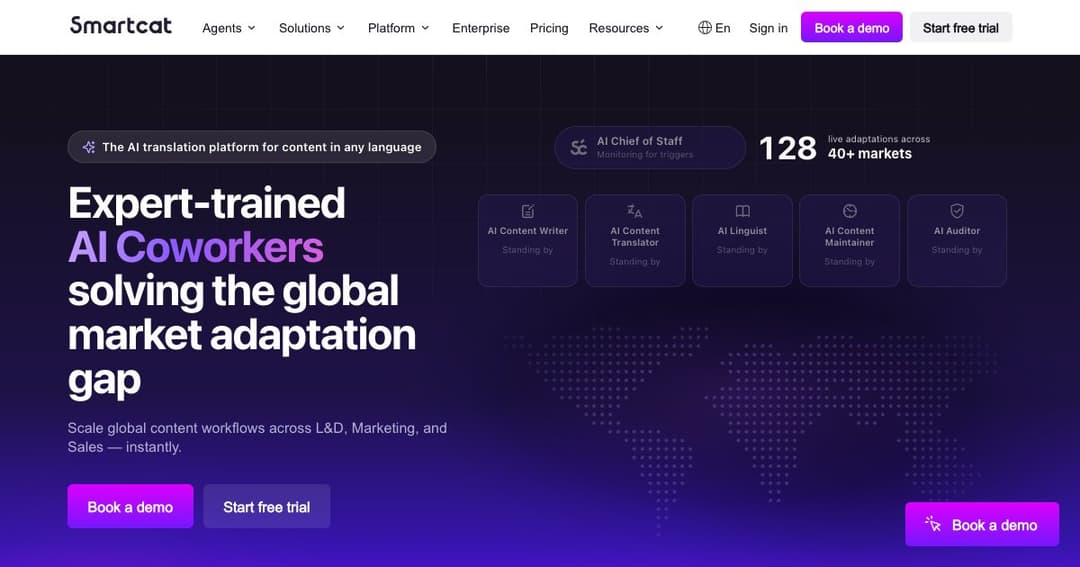Click the hero Start free trial button
Image resolution: width=1080 pixels, height=567 pixels.
267,506
